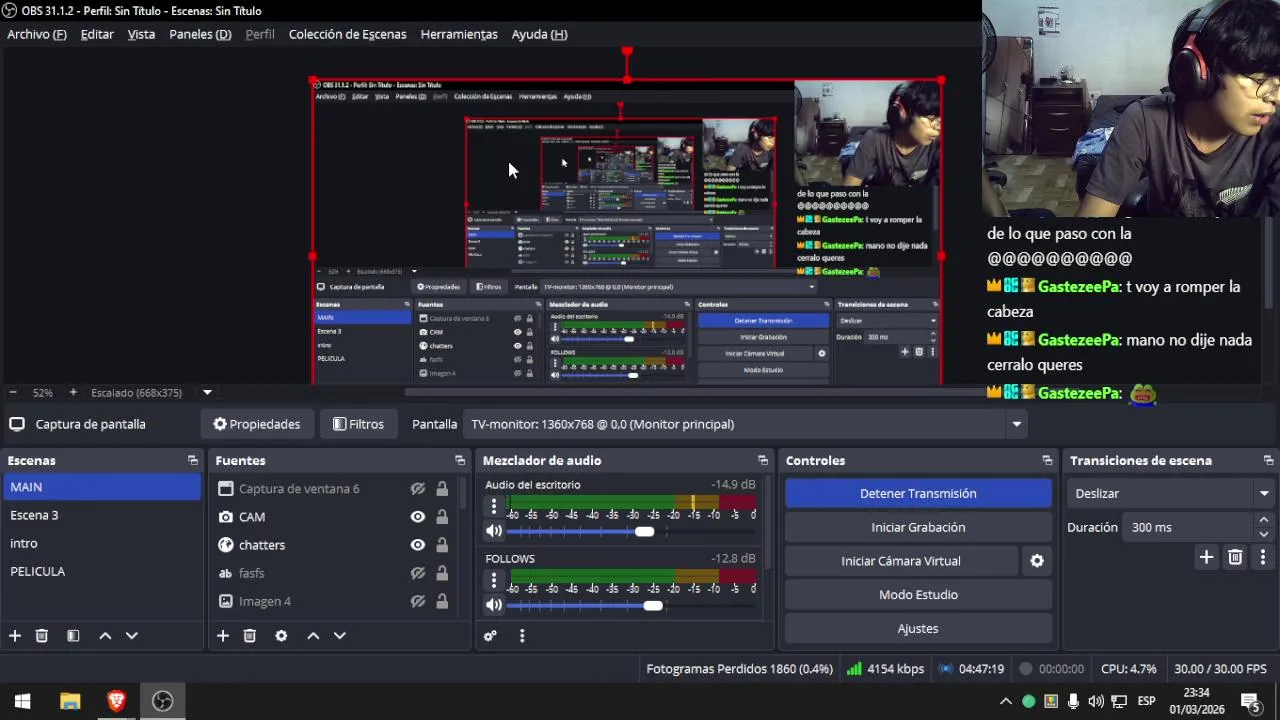Open Editar menu
This screenshot has height=720, width=1280.
(x=97, y=34)
